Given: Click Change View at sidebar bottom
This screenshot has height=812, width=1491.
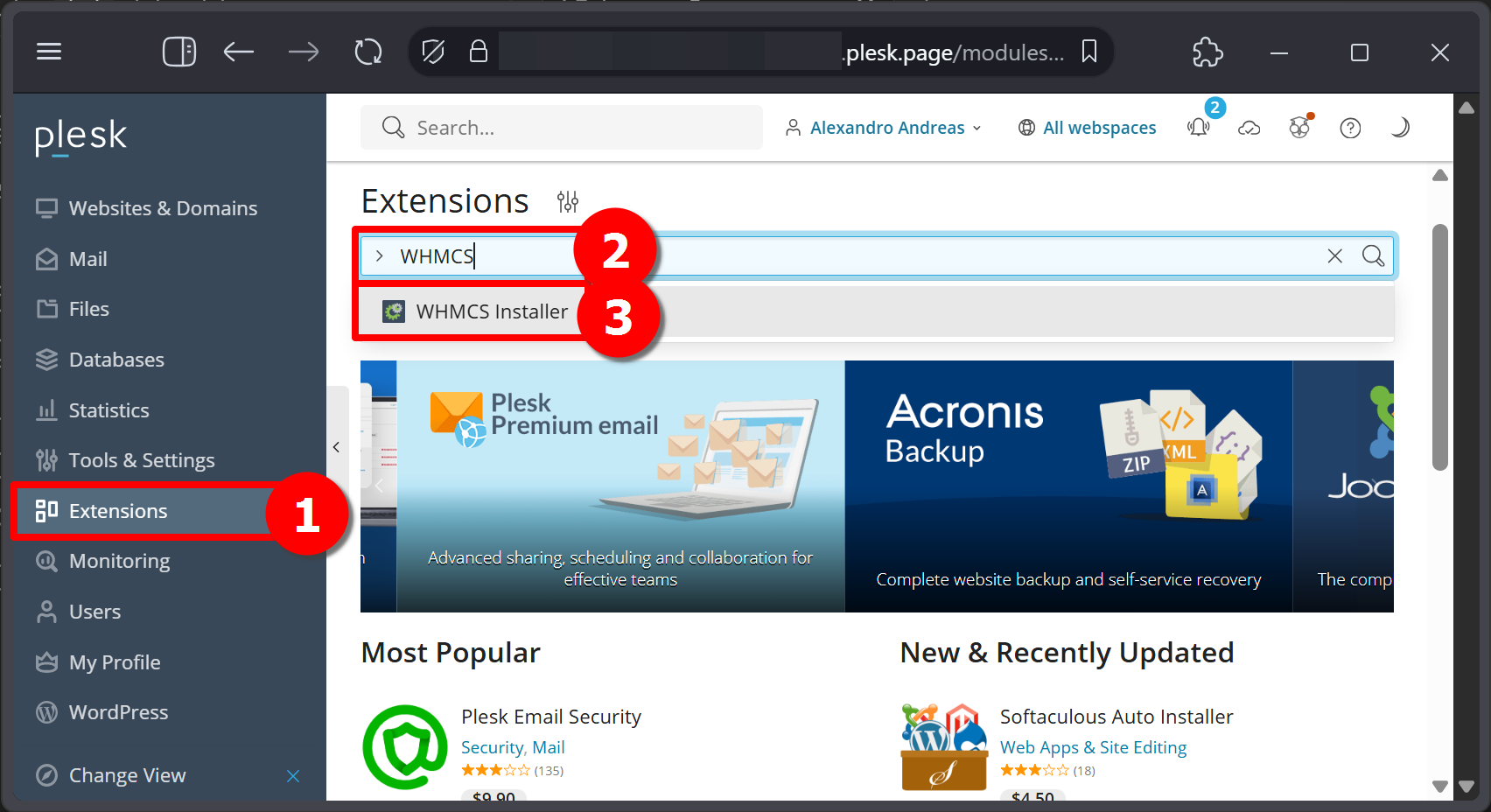Looking at the screenshot, I should coord(127,775).
